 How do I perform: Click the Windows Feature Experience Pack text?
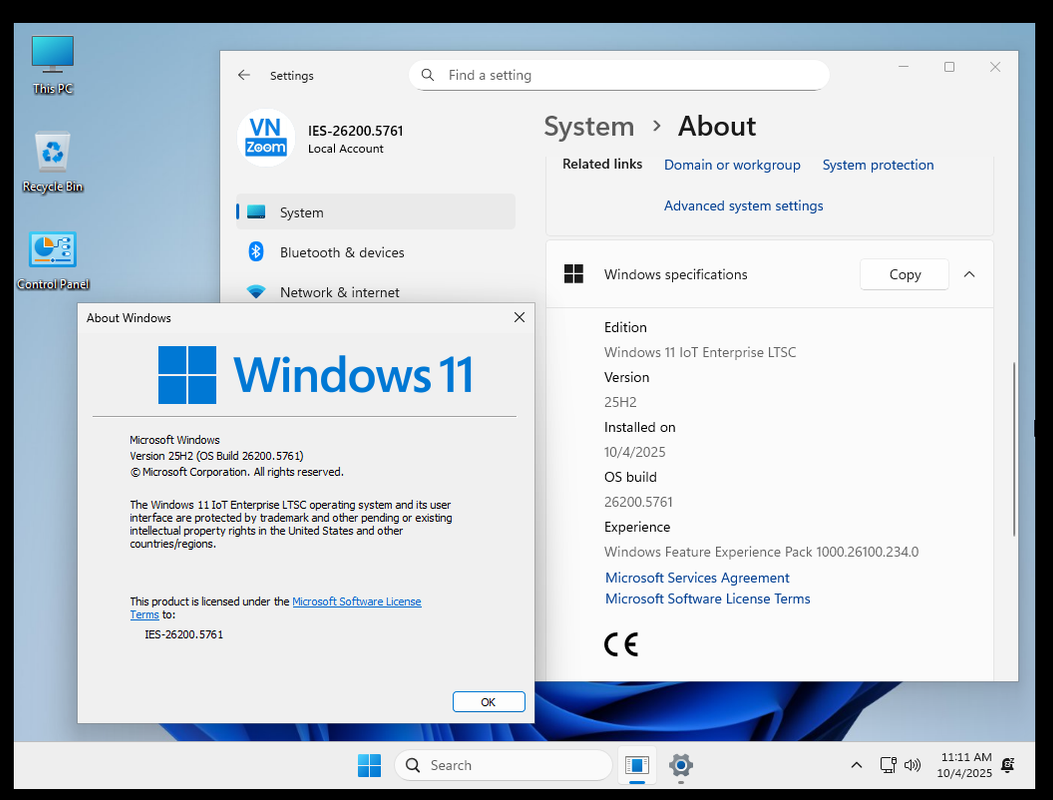click(761, 551)
